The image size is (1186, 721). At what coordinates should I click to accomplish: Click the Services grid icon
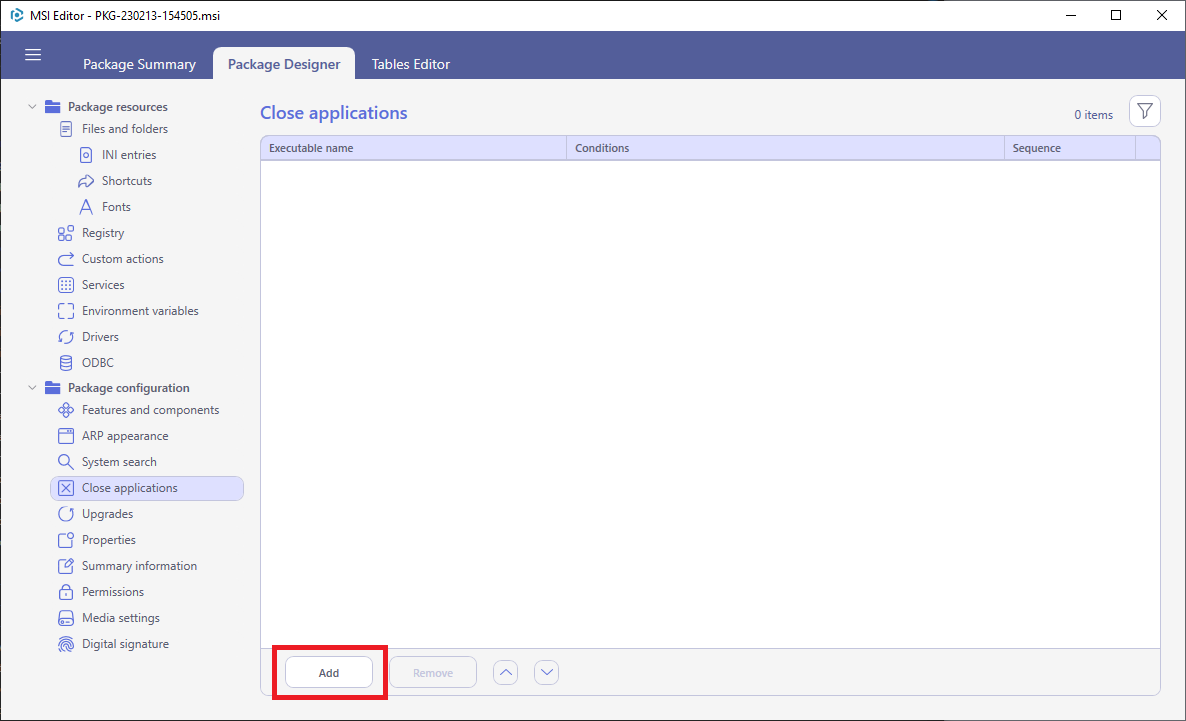coord(66,284)
